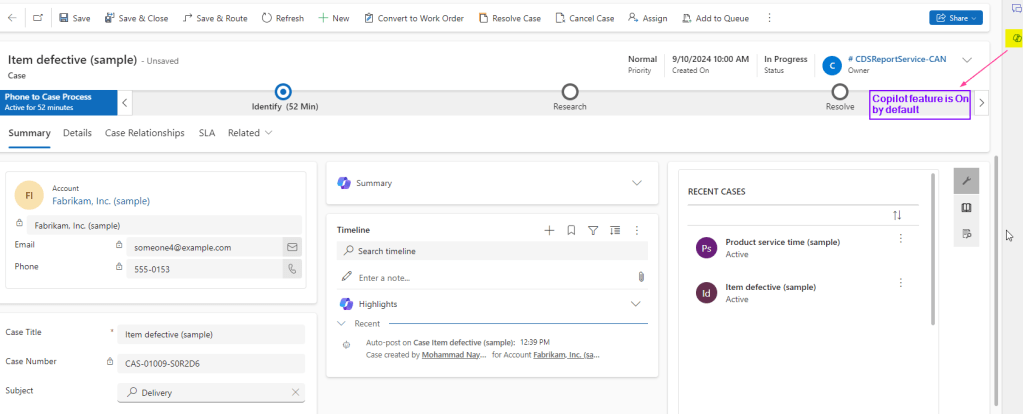Add a new timeline record with plus icon

[549, 230]
